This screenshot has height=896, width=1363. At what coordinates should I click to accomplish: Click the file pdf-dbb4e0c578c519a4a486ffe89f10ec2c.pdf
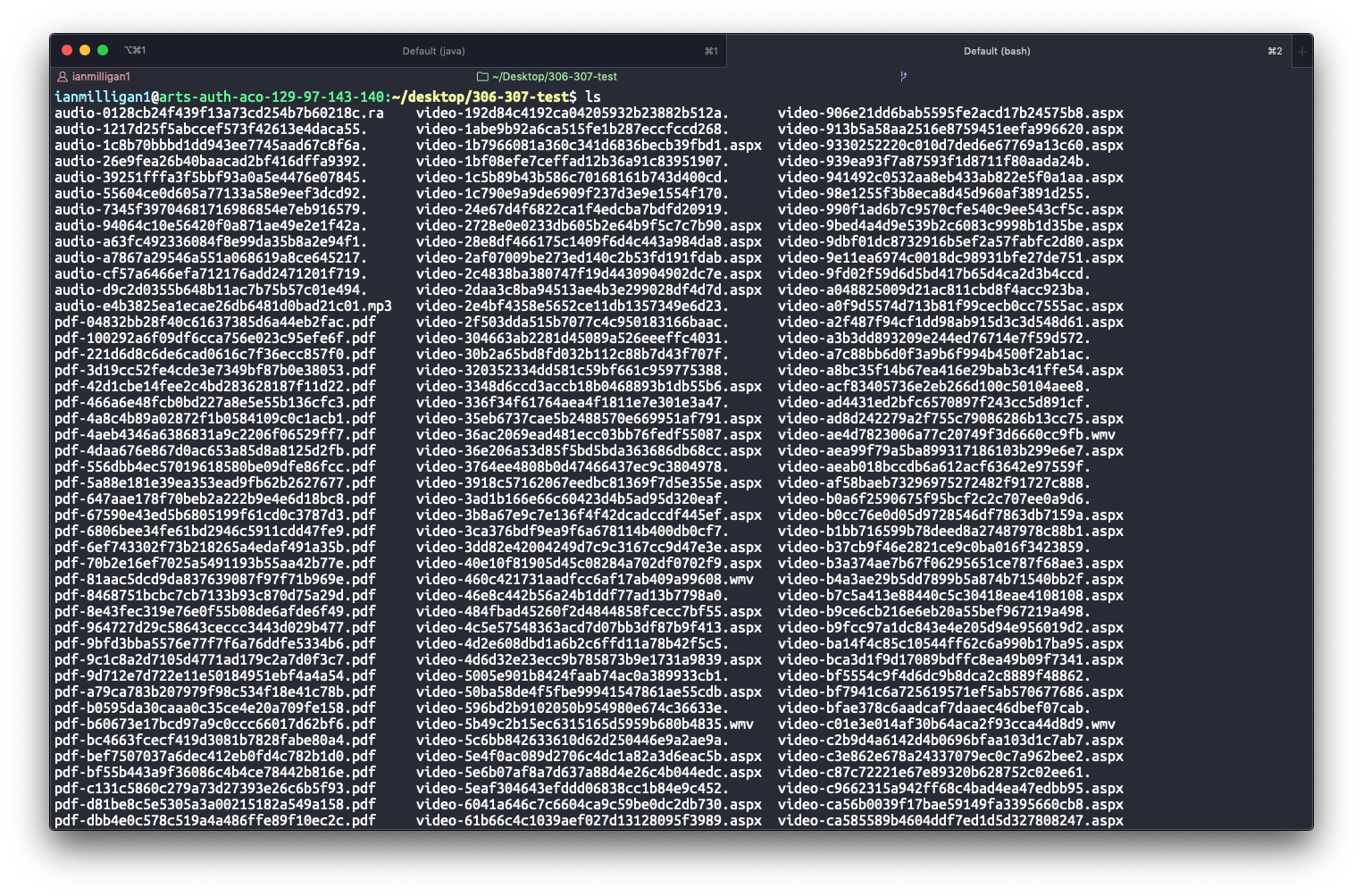(215, 821)
